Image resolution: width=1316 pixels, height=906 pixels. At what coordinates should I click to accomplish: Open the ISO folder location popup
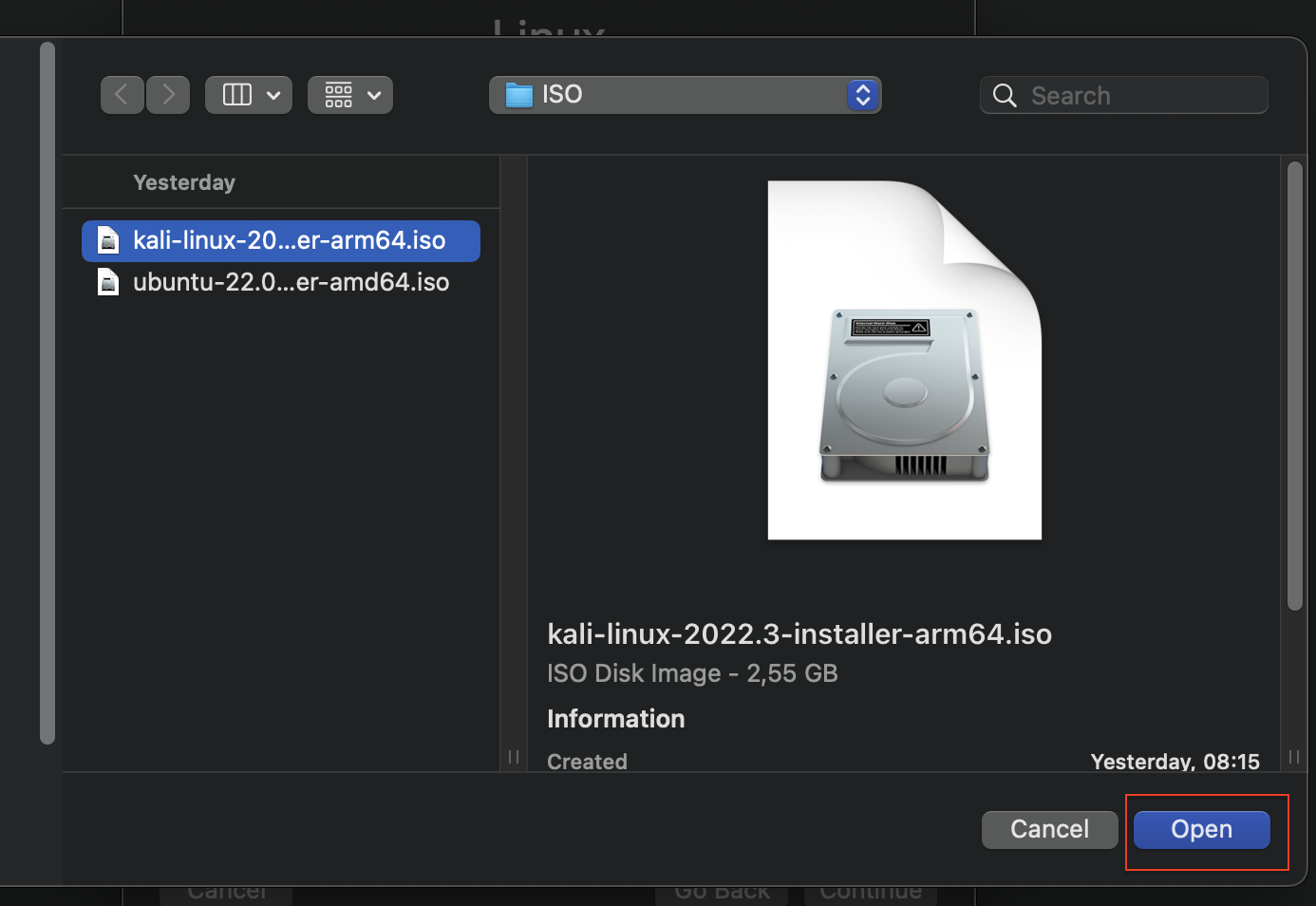(x=685, y=95)
